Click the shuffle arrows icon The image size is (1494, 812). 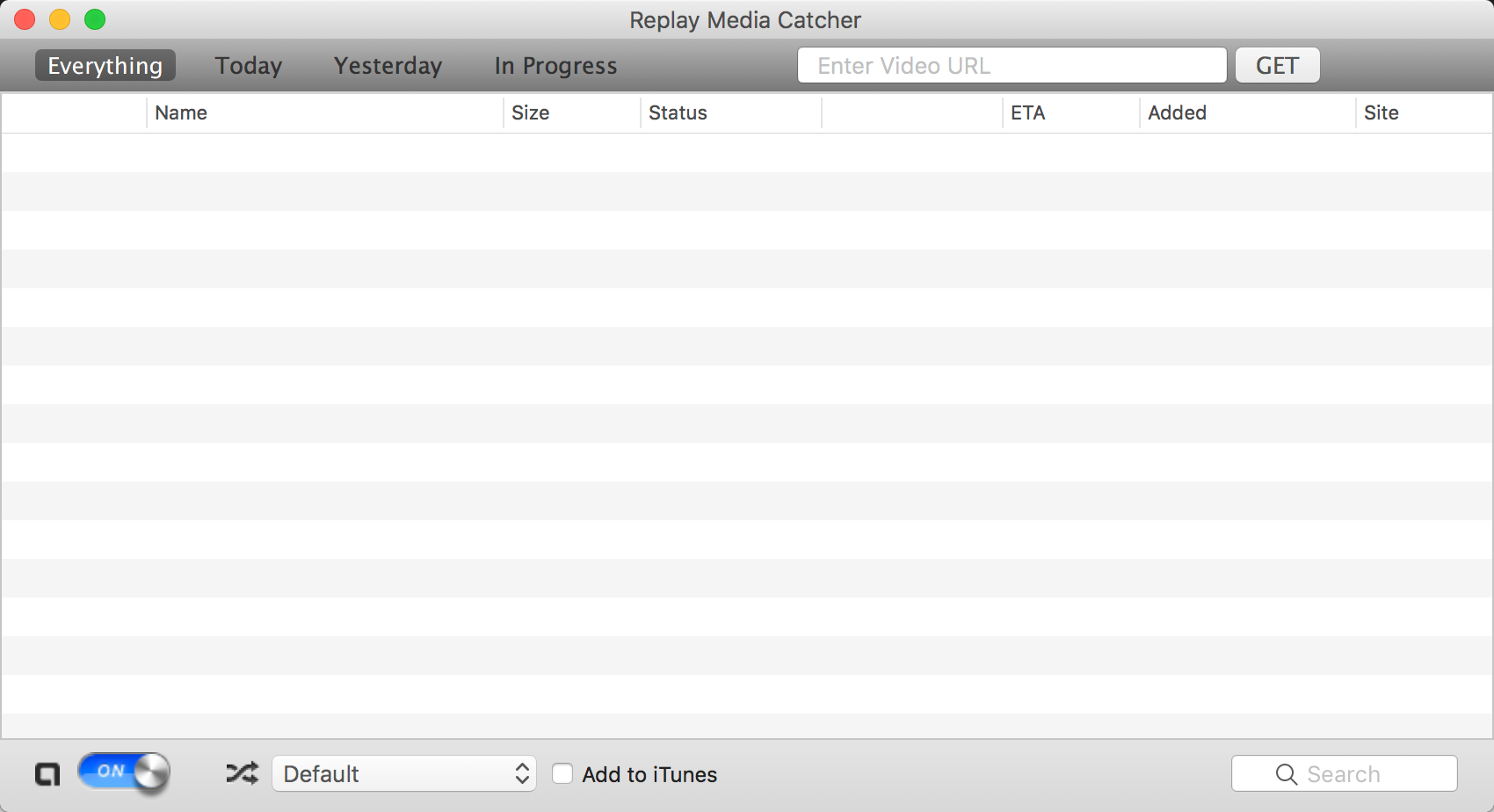[242, 773]
